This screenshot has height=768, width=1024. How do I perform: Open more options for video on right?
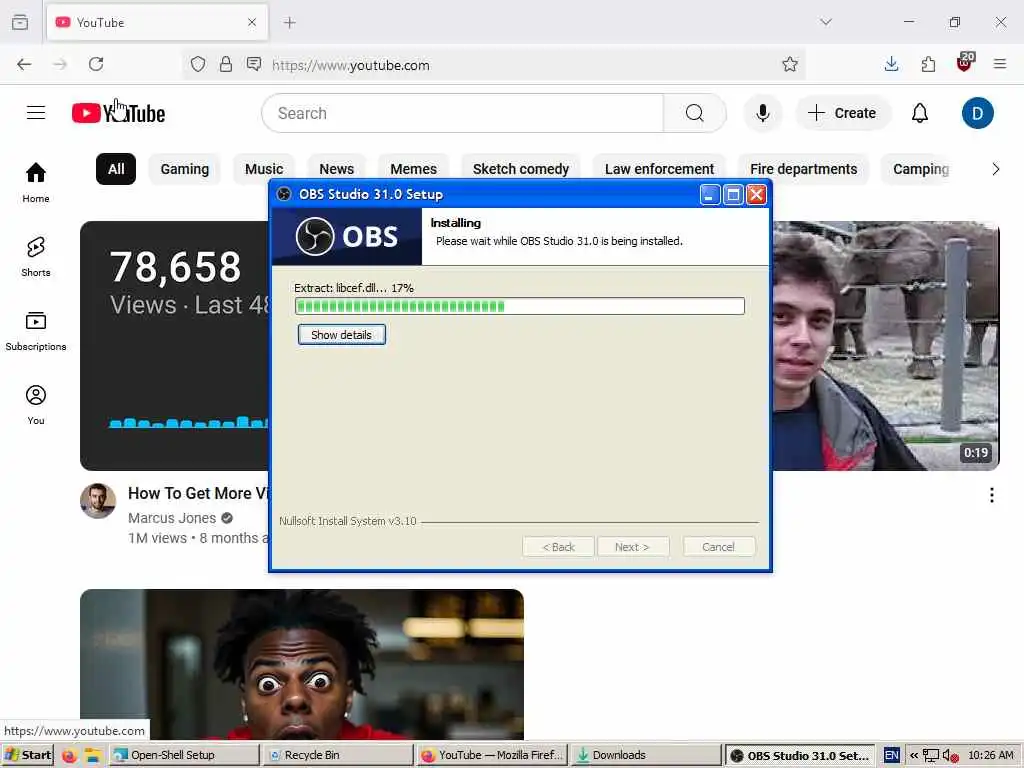coord(991,495)
